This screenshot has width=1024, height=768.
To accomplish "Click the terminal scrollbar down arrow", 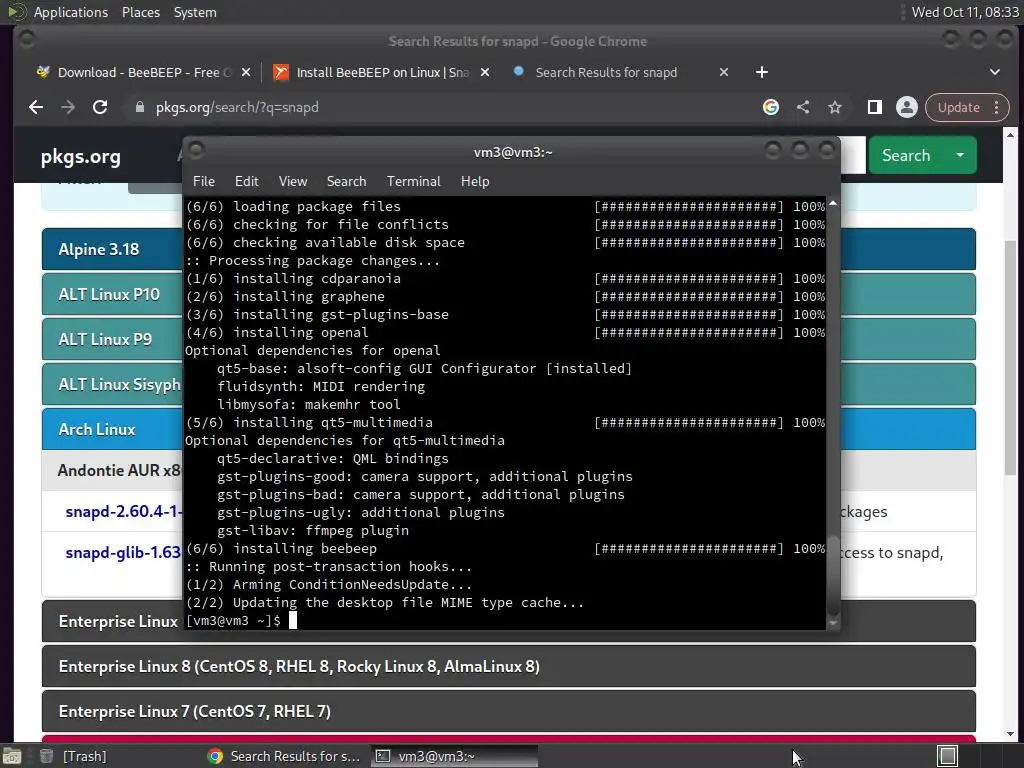I will 833,624.
